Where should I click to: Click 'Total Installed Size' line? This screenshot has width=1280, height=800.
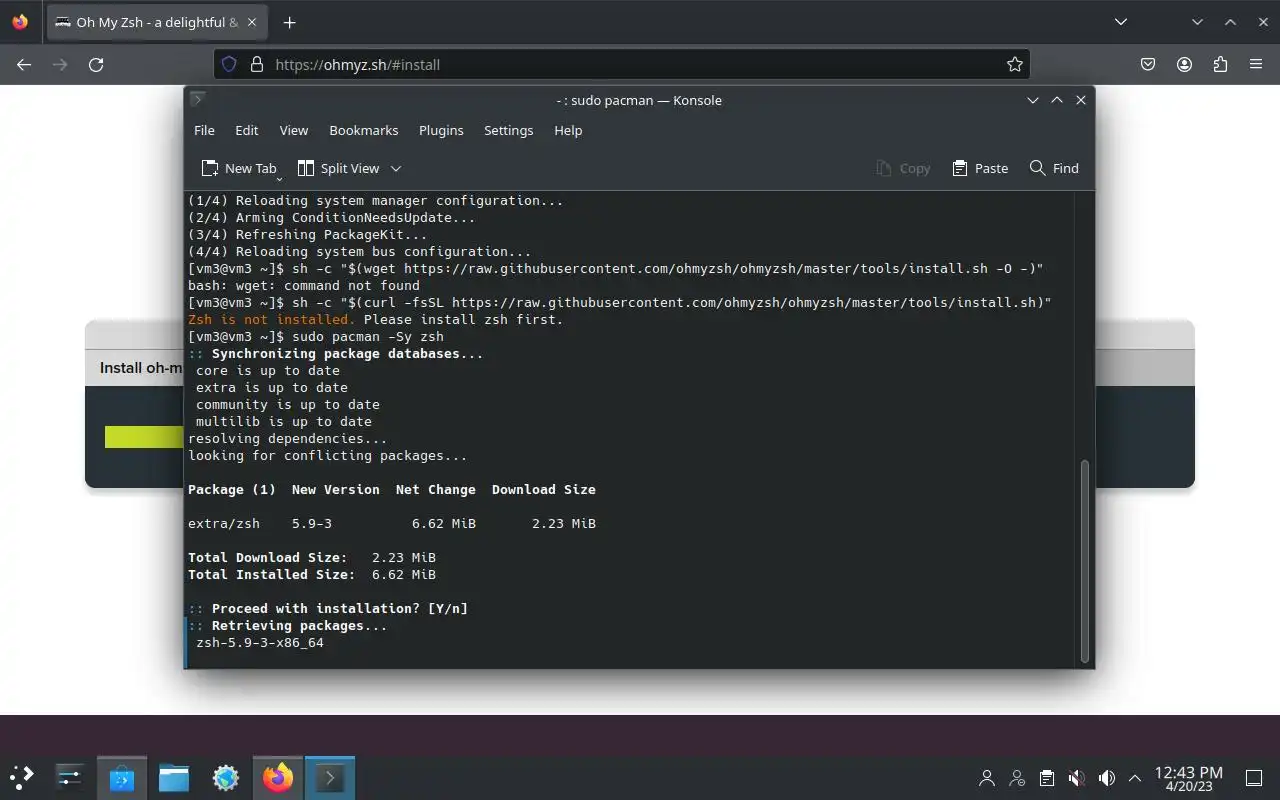(x=312, y=574)
